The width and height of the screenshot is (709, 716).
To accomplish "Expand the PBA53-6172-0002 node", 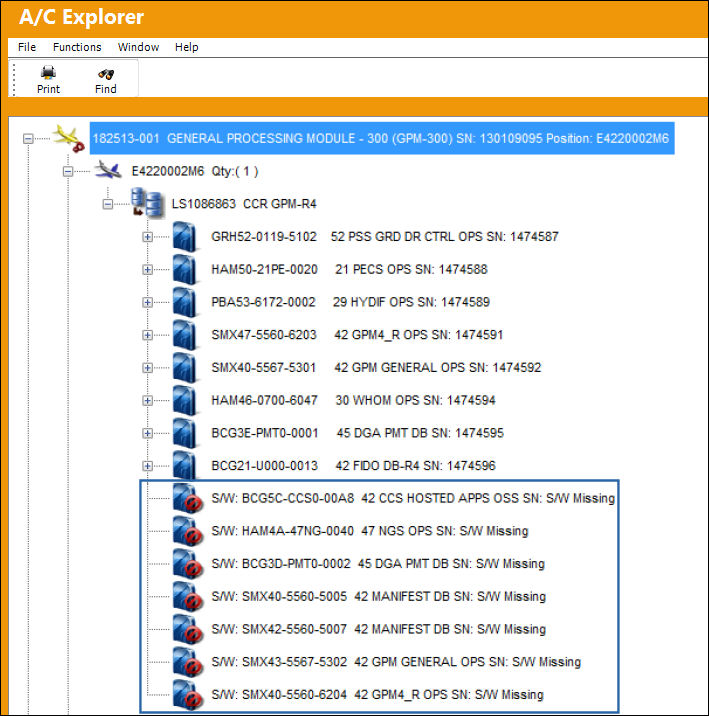I will (147, 302).
